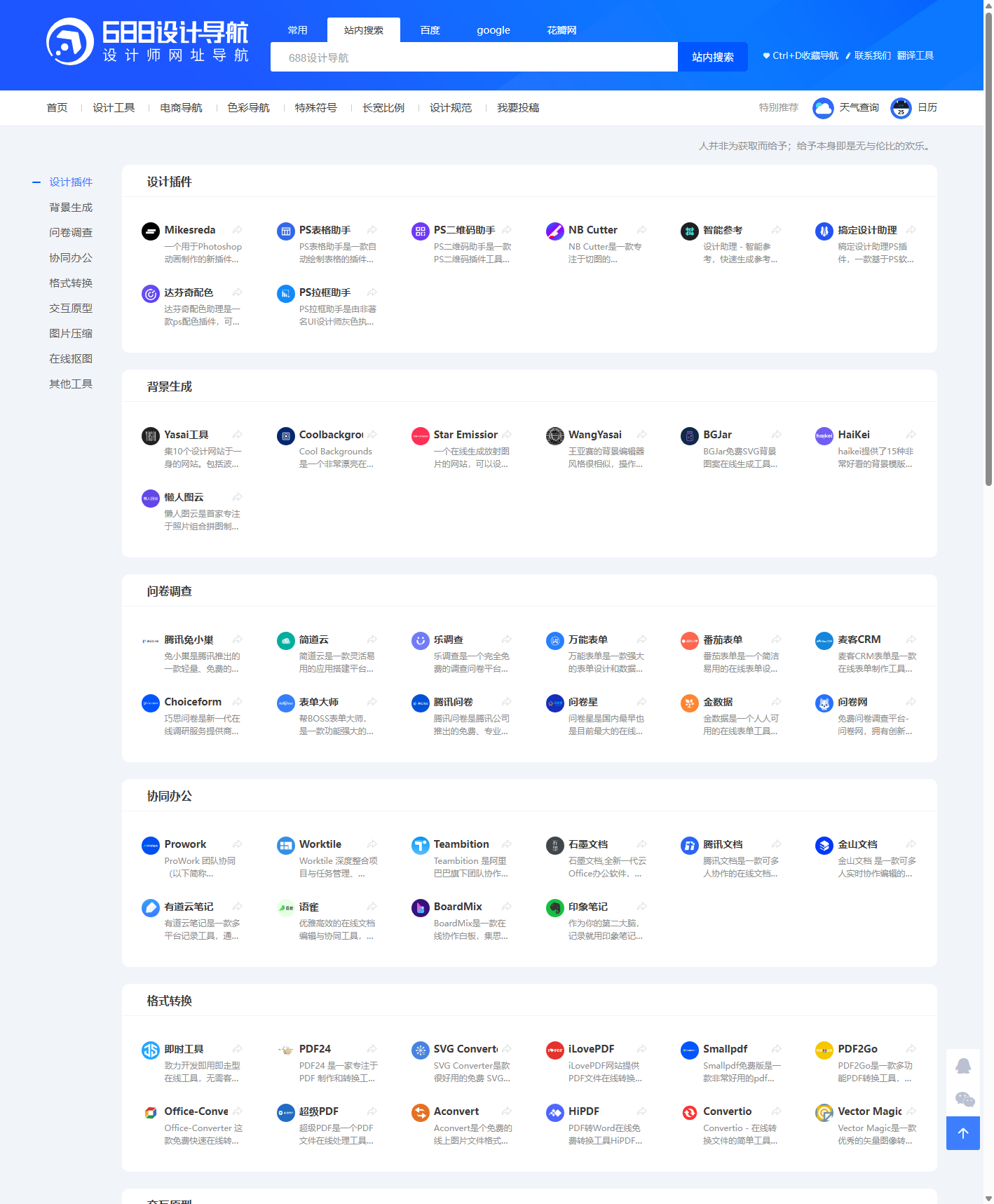994x1204 pixels.
Task: Open the 日历 calendar icon
Action: pyautogui.click(x=900, y=108)
